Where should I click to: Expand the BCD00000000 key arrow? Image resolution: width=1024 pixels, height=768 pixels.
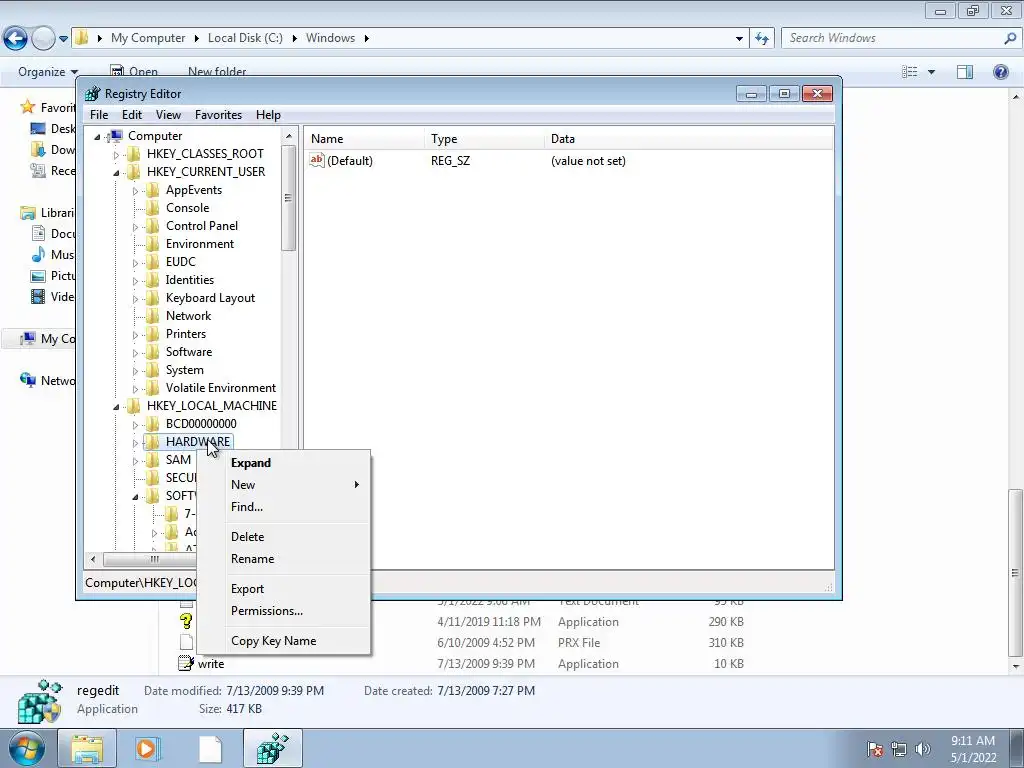(x=135, y=424)
